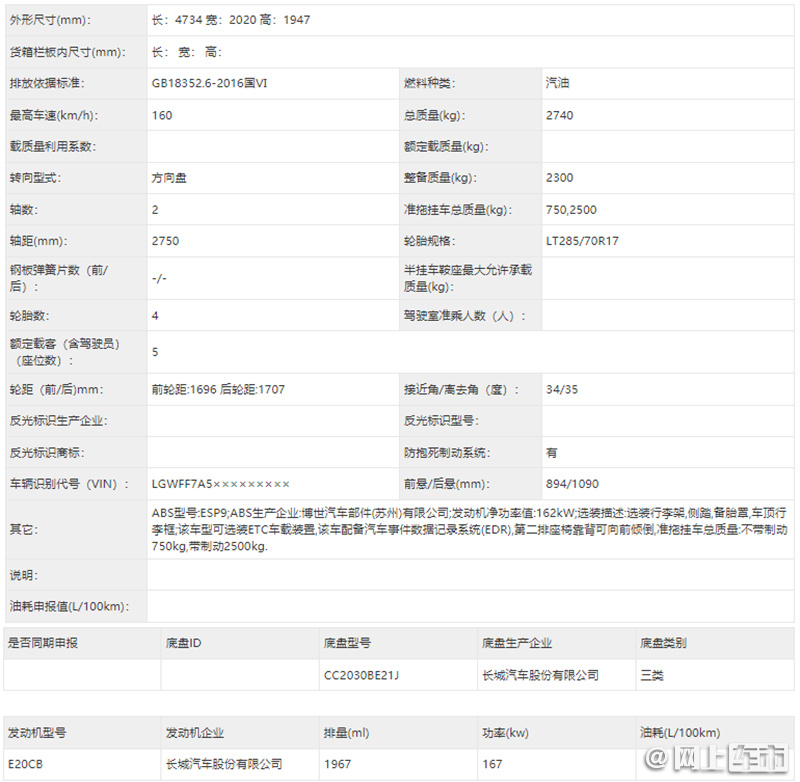
Task: Select chassis category value 三类
Action: tap(652, 675)
